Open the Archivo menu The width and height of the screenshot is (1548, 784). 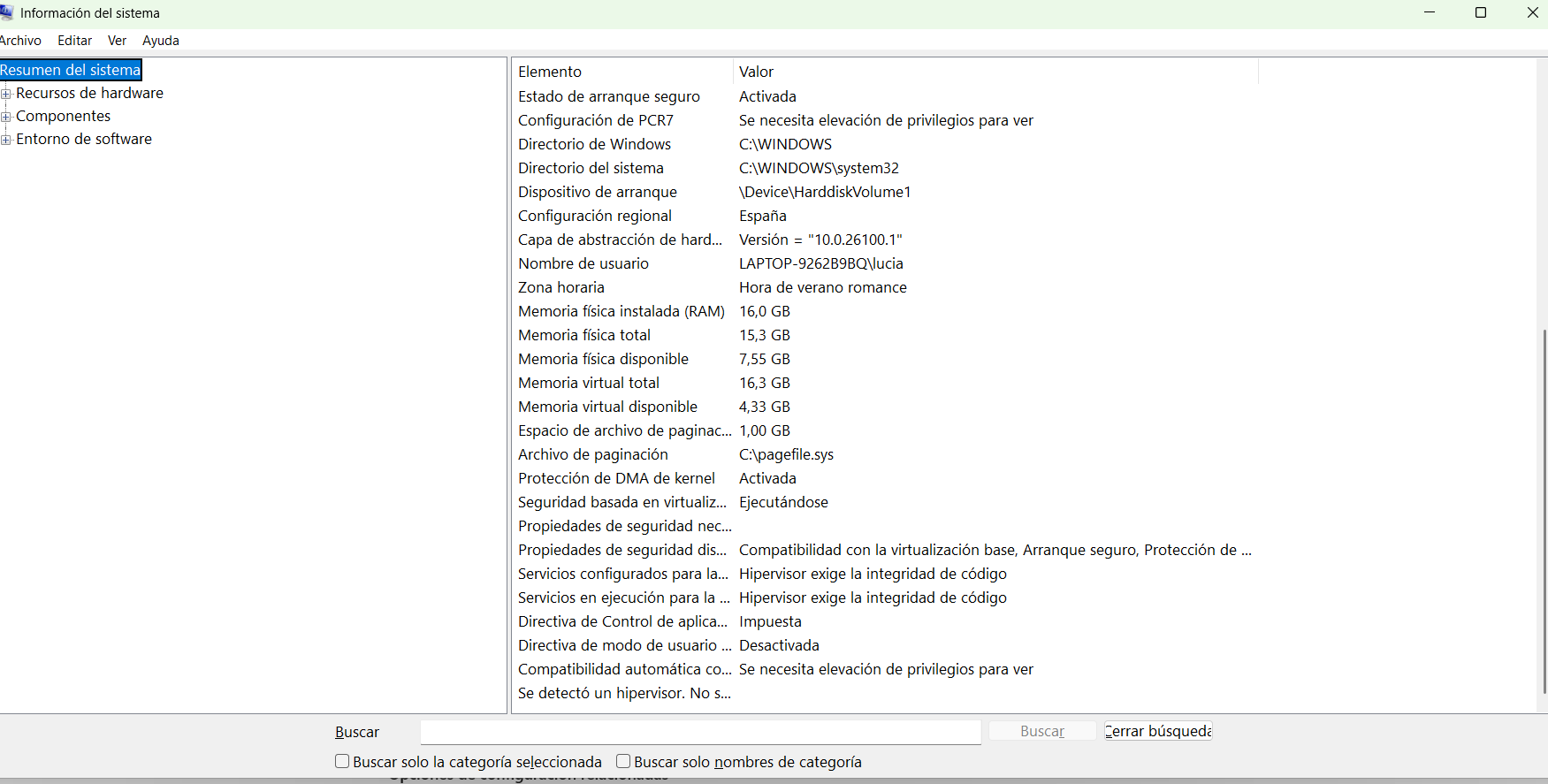[x=20, y=41]
